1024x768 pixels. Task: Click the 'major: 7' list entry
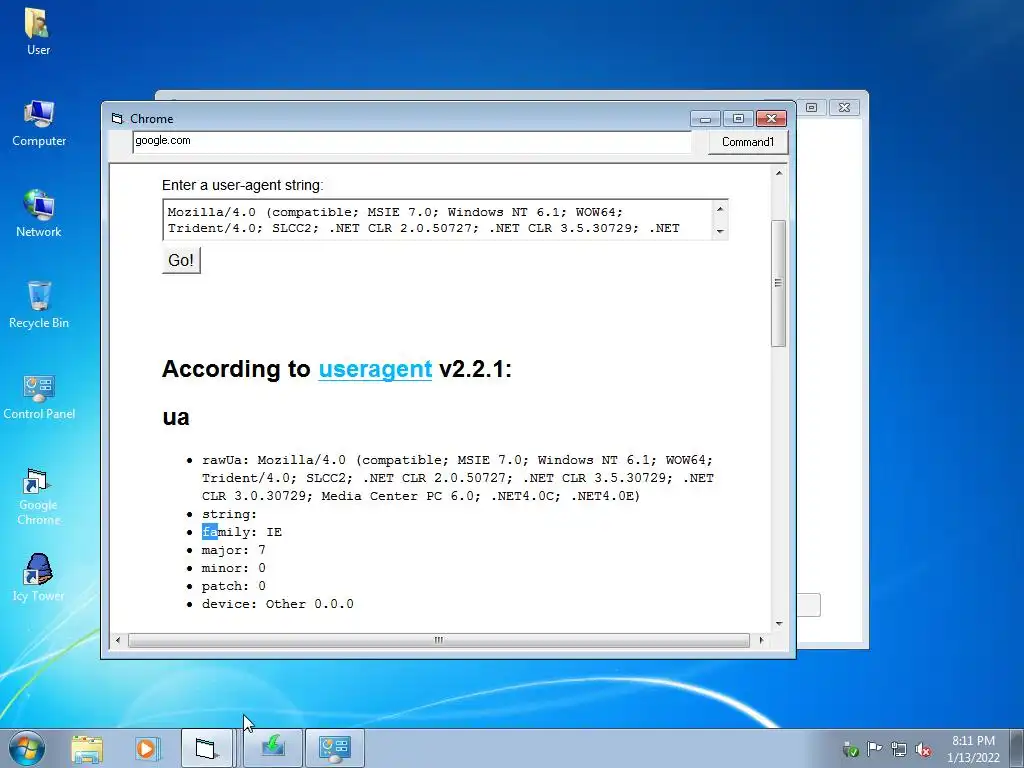click(234, 550)
